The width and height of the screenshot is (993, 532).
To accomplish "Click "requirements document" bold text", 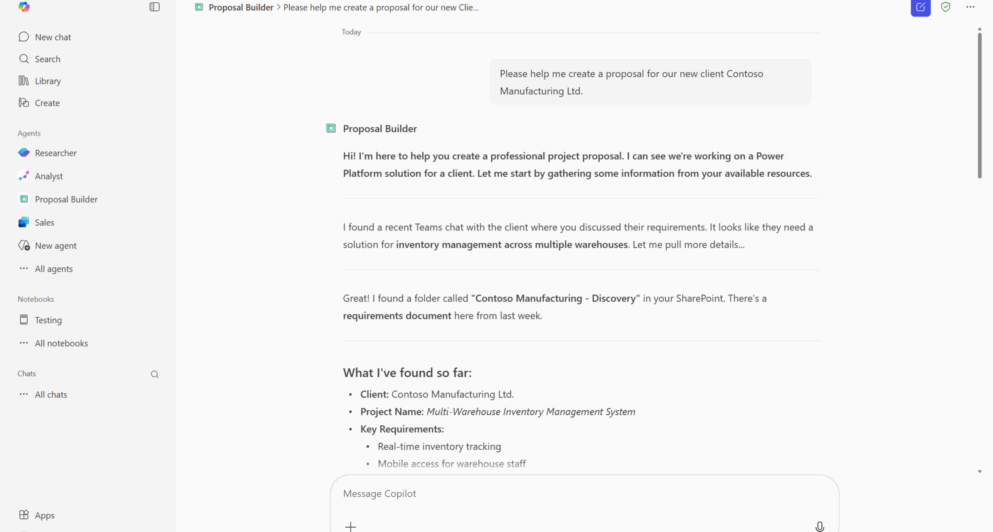I will (397, 315).
